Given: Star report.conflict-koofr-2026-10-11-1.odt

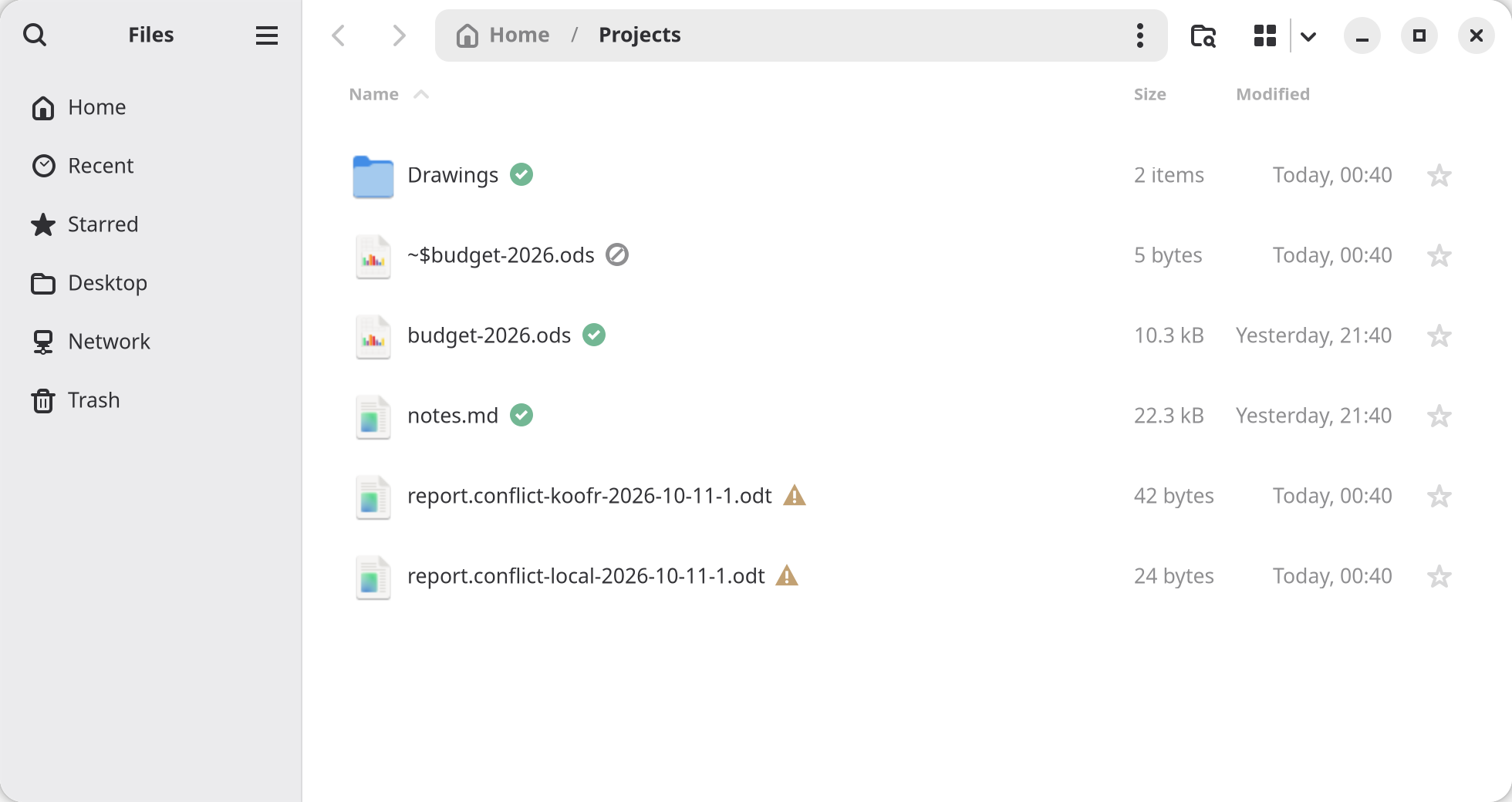Looking at the screenshot, I should 1439,496.
